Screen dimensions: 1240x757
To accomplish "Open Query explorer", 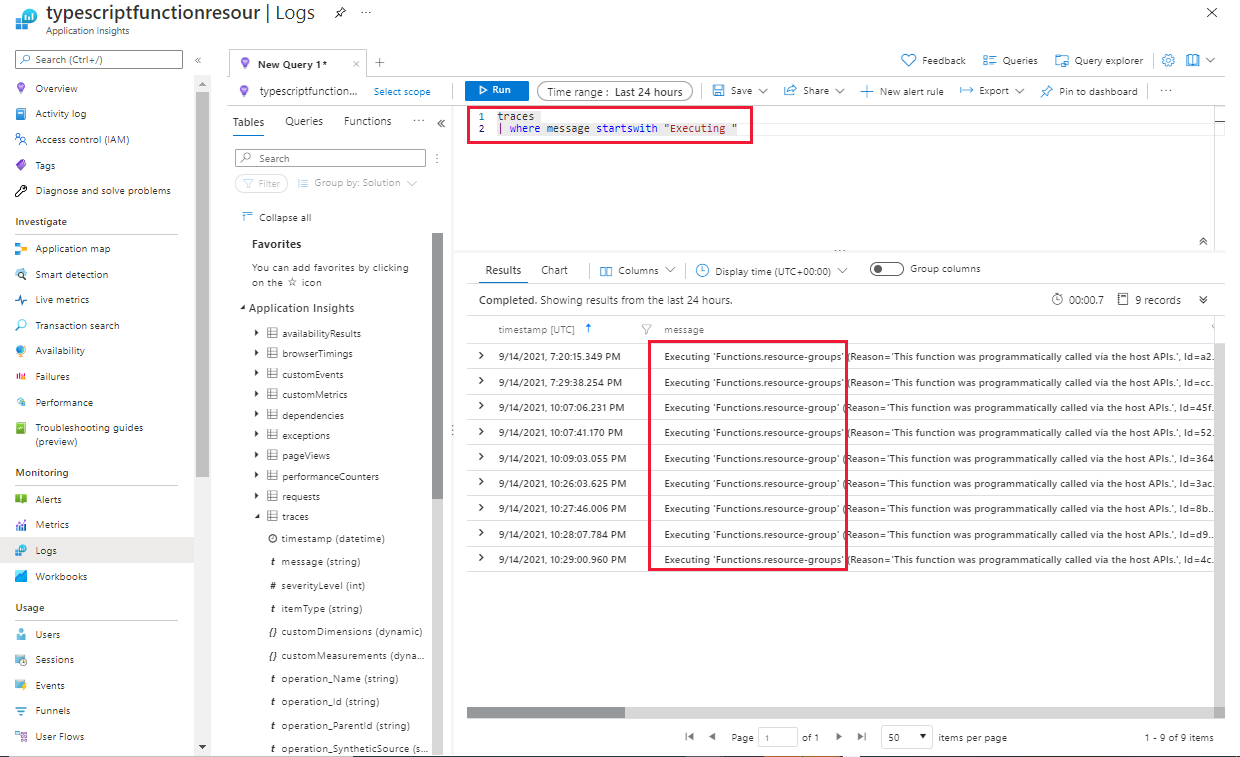I will [1098, 60].
